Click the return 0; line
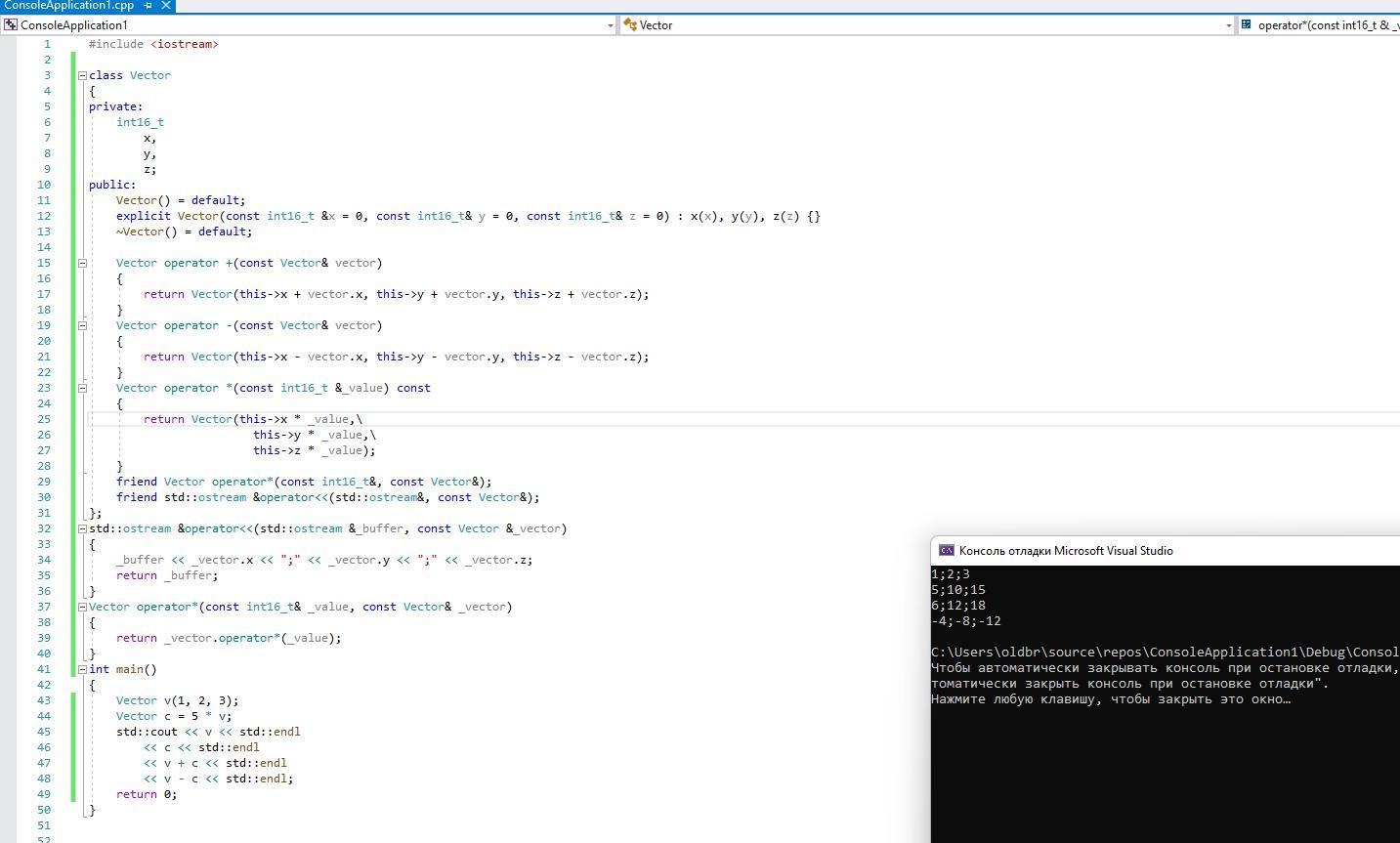1400x843 pixels. pos(147,794)
